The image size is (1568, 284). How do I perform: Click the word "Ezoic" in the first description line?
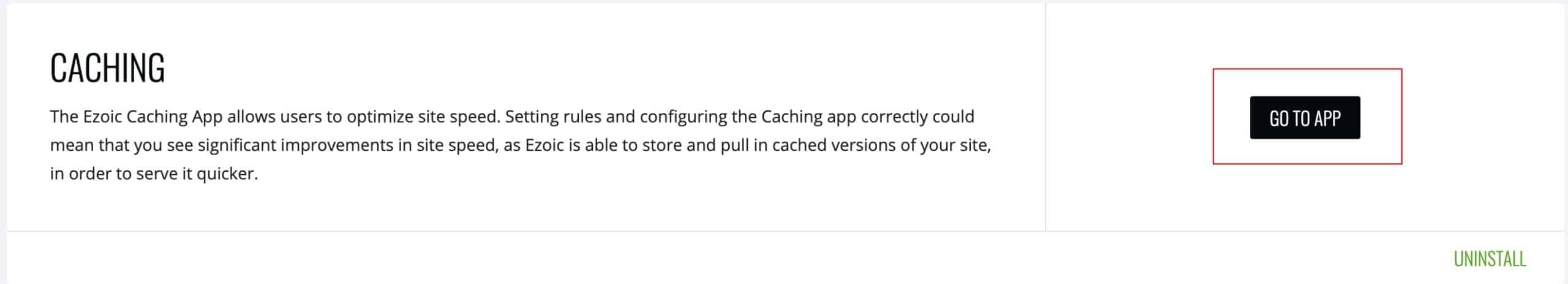tap(103, 117)
